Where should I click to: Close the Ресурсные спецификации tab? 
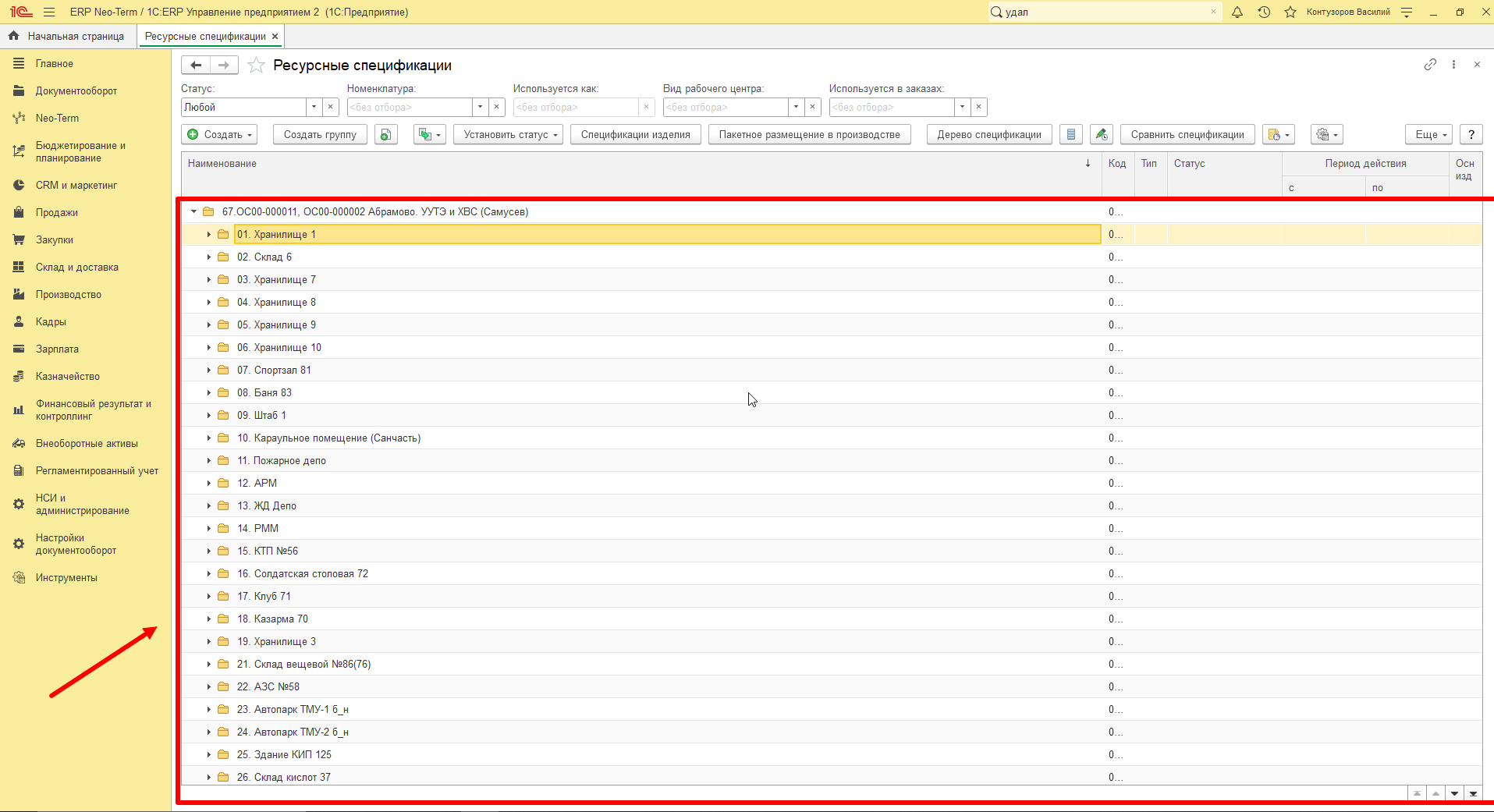[275, 36]
